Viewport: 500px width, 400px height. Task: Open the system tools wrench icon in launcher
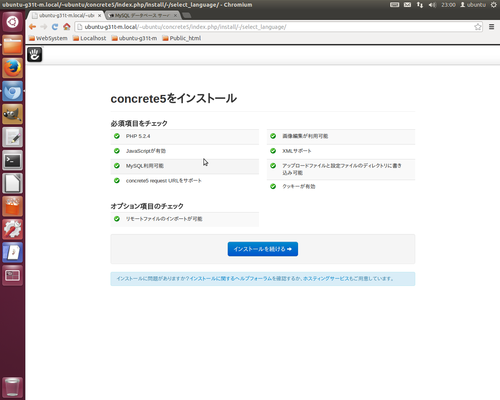click(13, 229)
